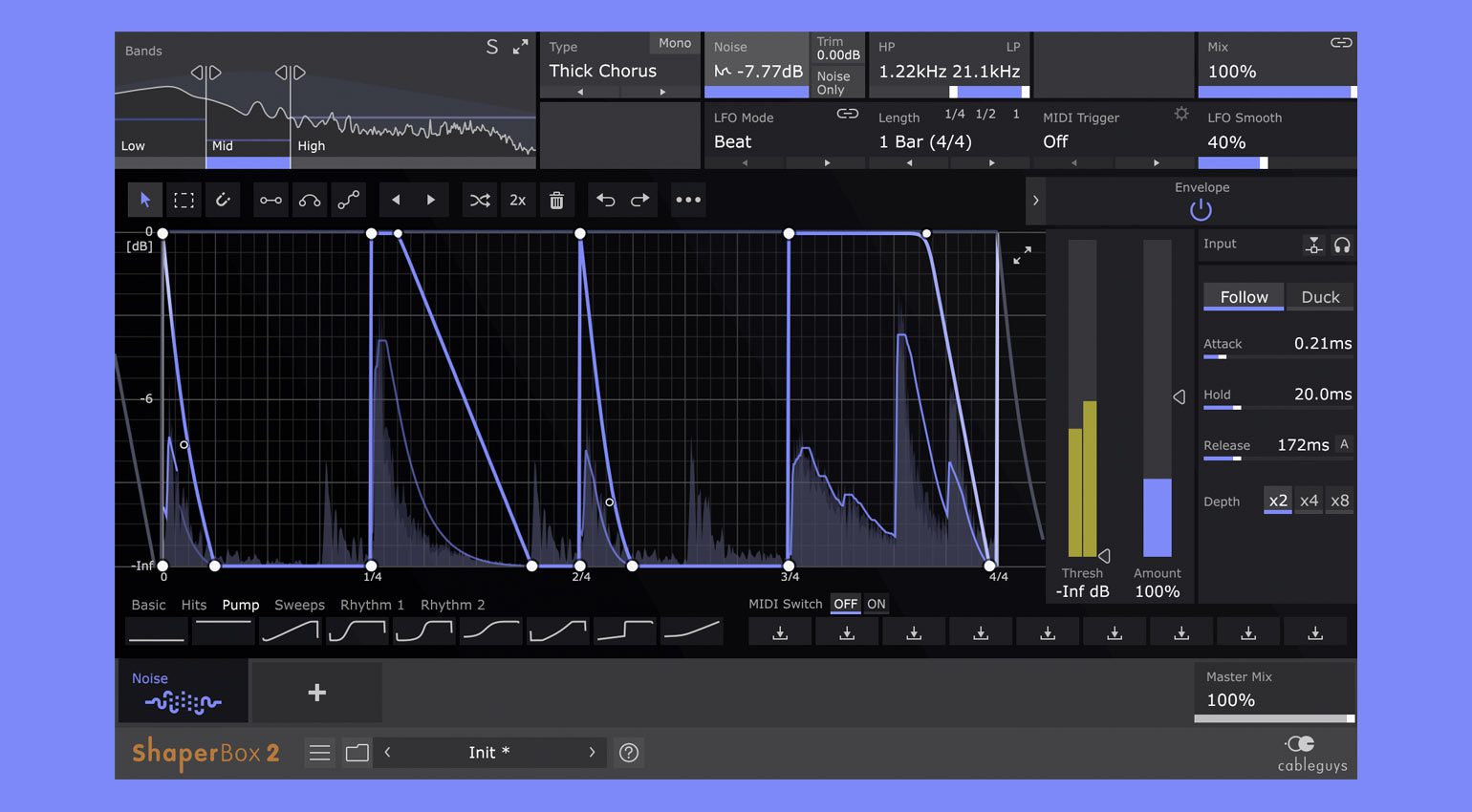Step LFO Mode to previous option
Image resolution: width=1472 pixels, height=812 pixels.
click(x=746, y=162)
